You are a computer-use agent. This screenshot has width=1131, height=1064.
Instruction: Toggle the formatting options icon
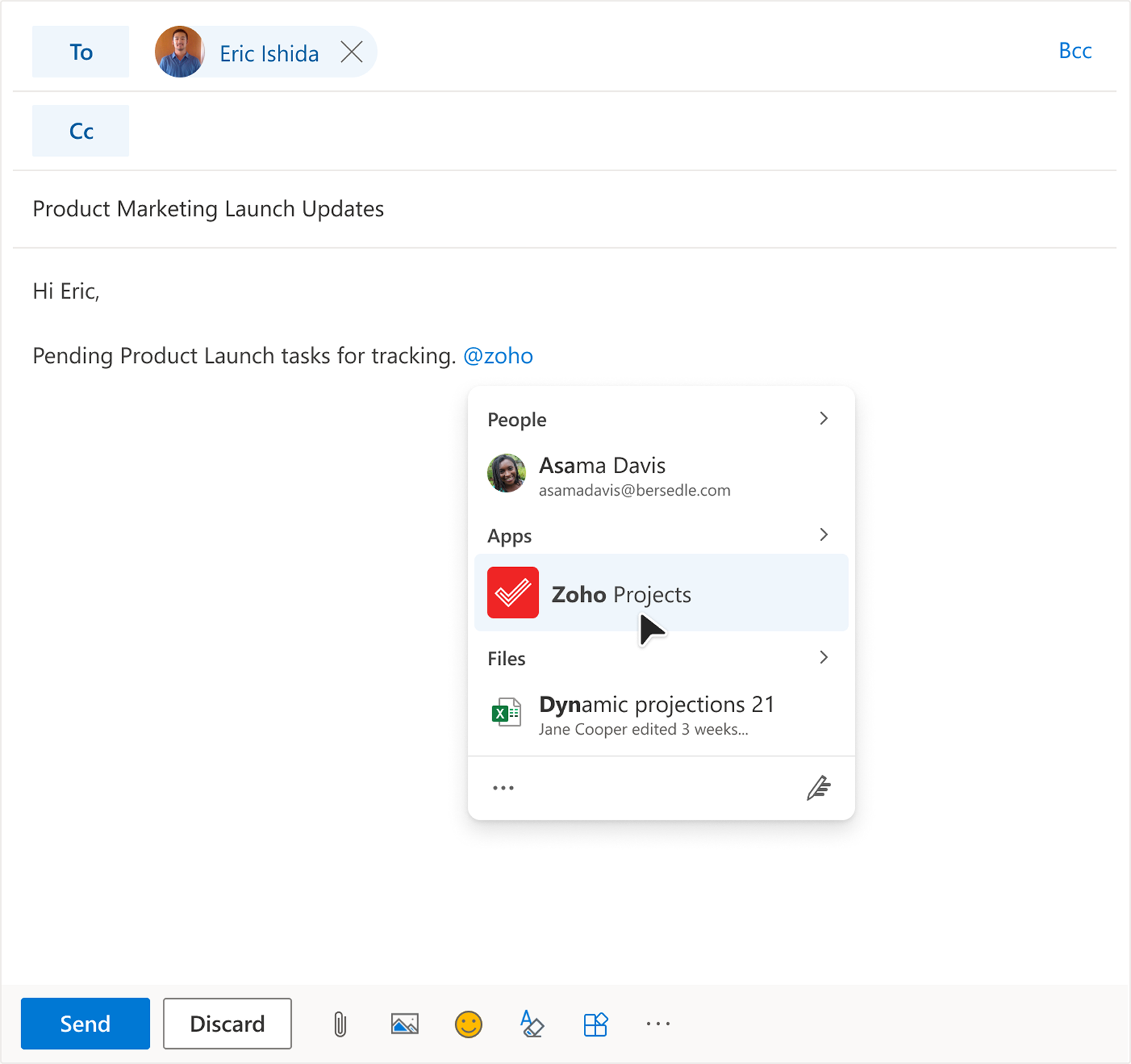tap(532, 1024)
